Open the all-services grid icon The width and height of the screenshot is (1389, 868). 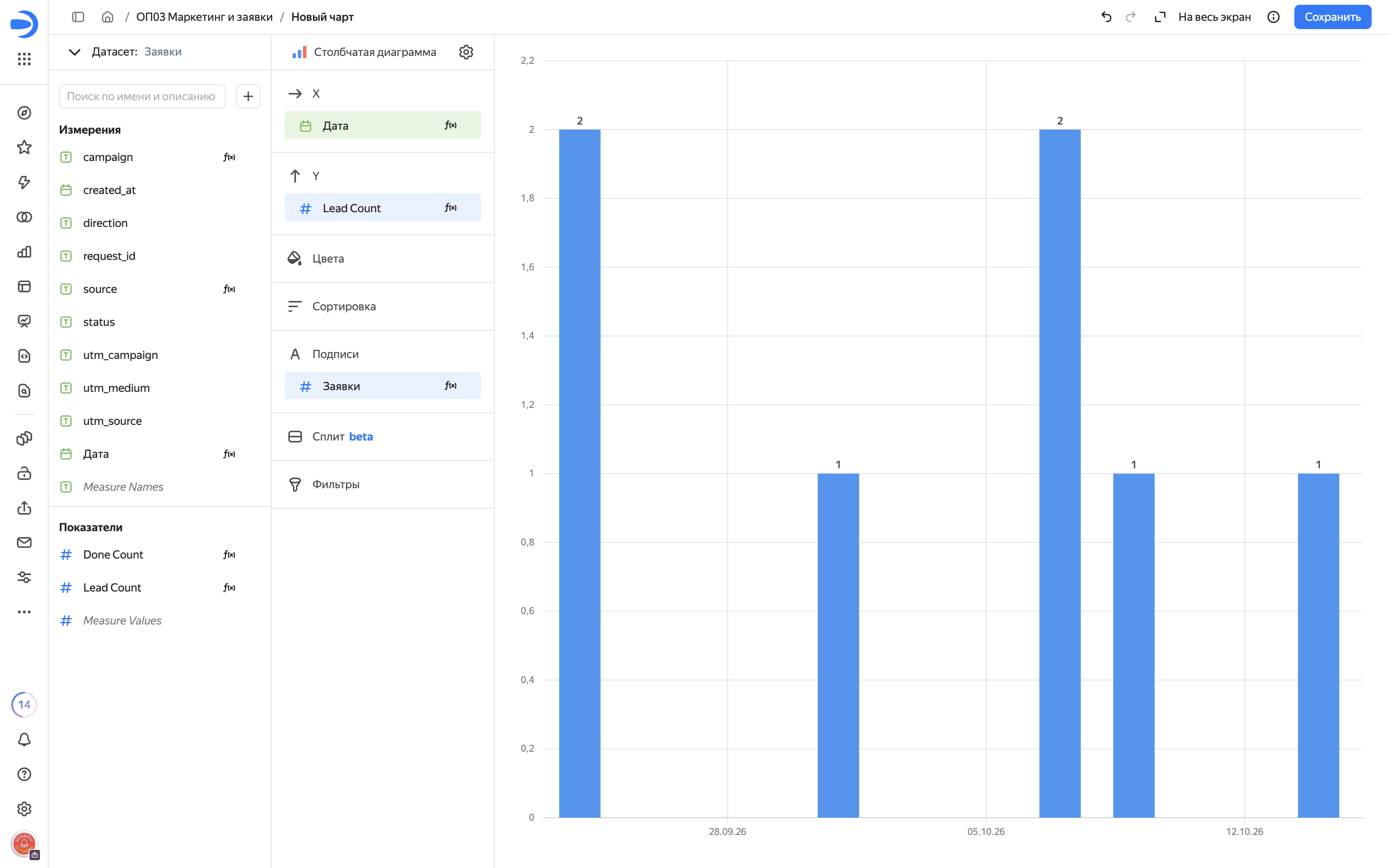pyautogui.click(x=24, y=59)
